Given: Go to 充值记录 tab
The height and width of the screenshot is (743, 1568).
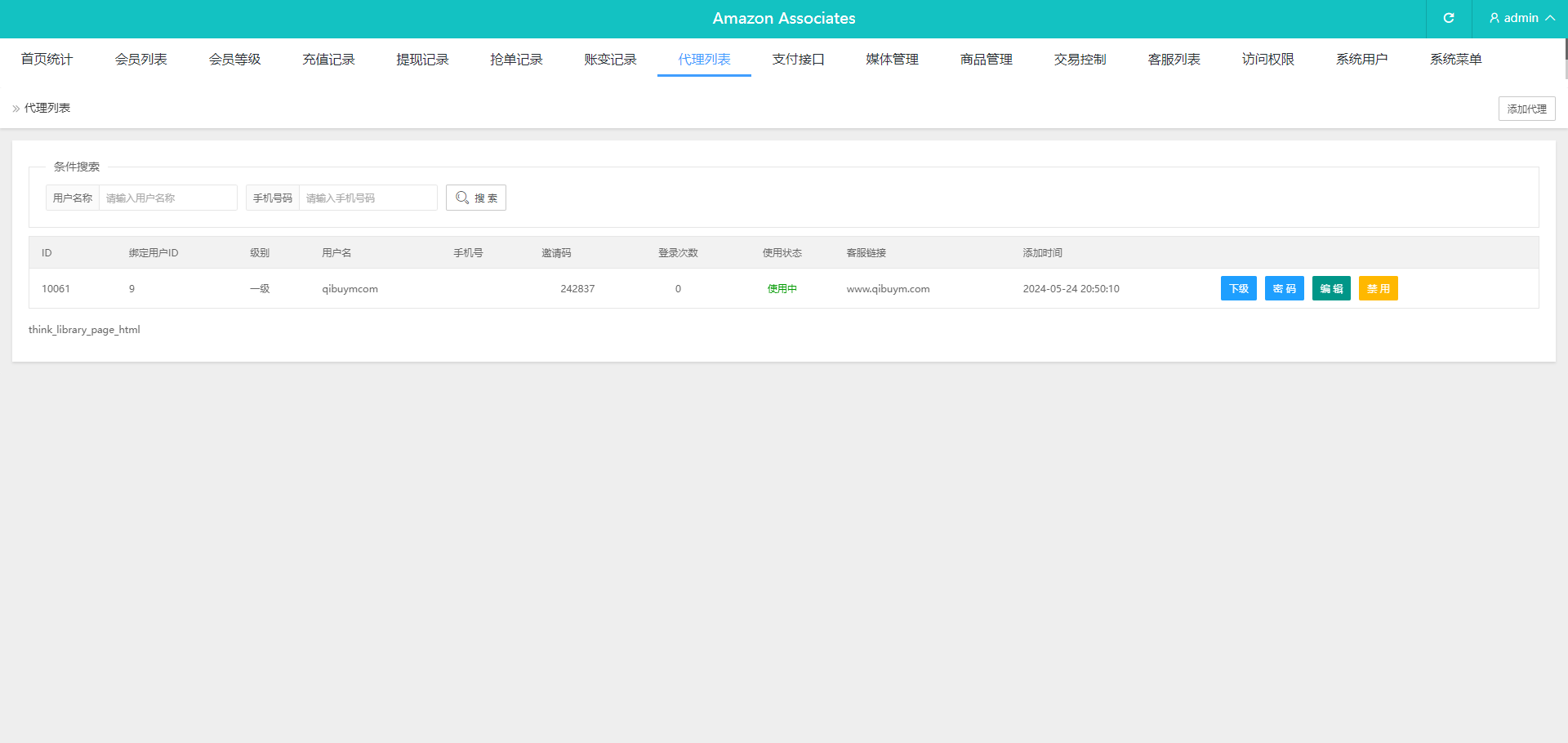Looking at the screenshot, I should [328, 60].
